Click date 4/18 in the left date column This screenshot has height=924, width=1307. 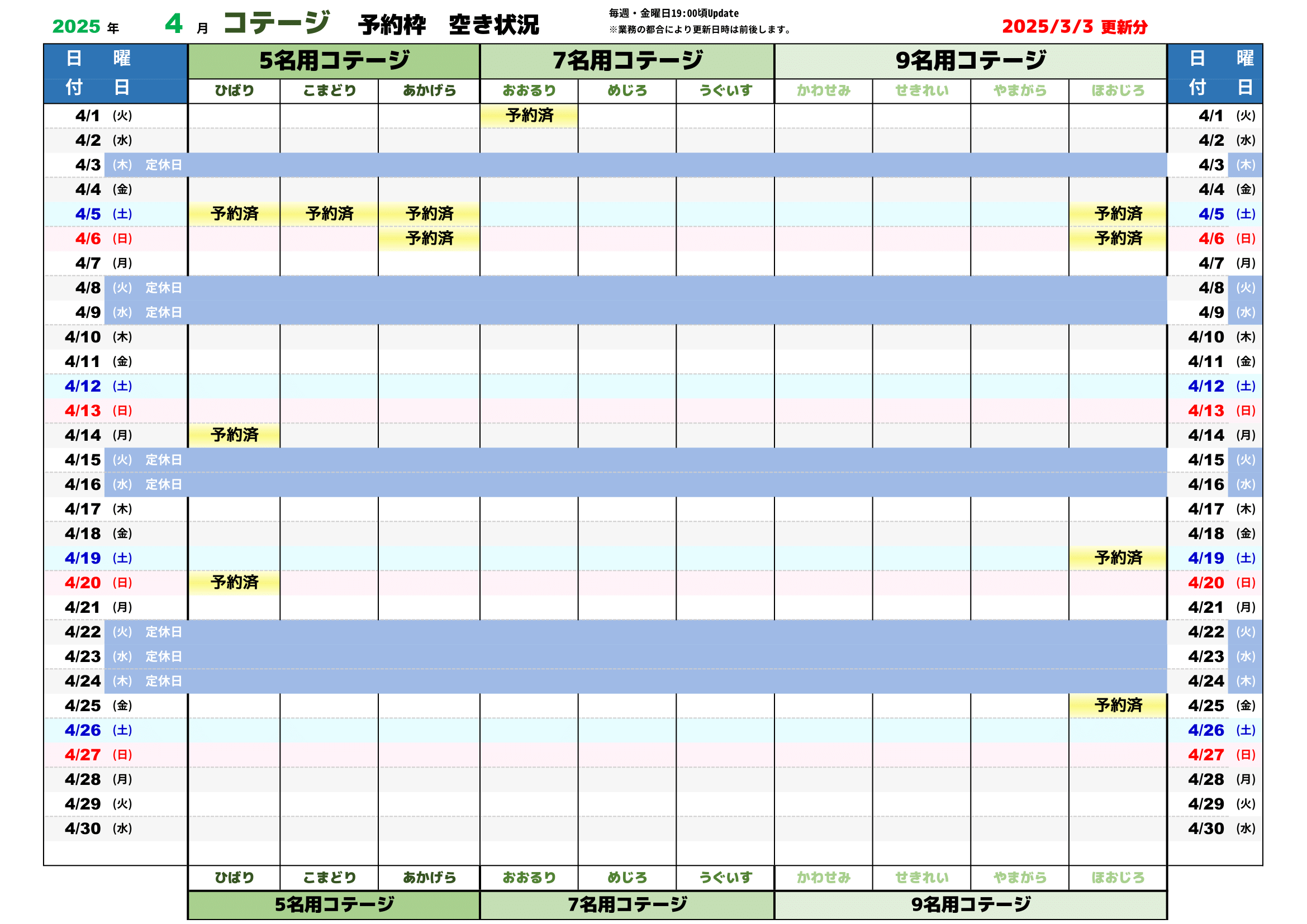coord(83,534)
